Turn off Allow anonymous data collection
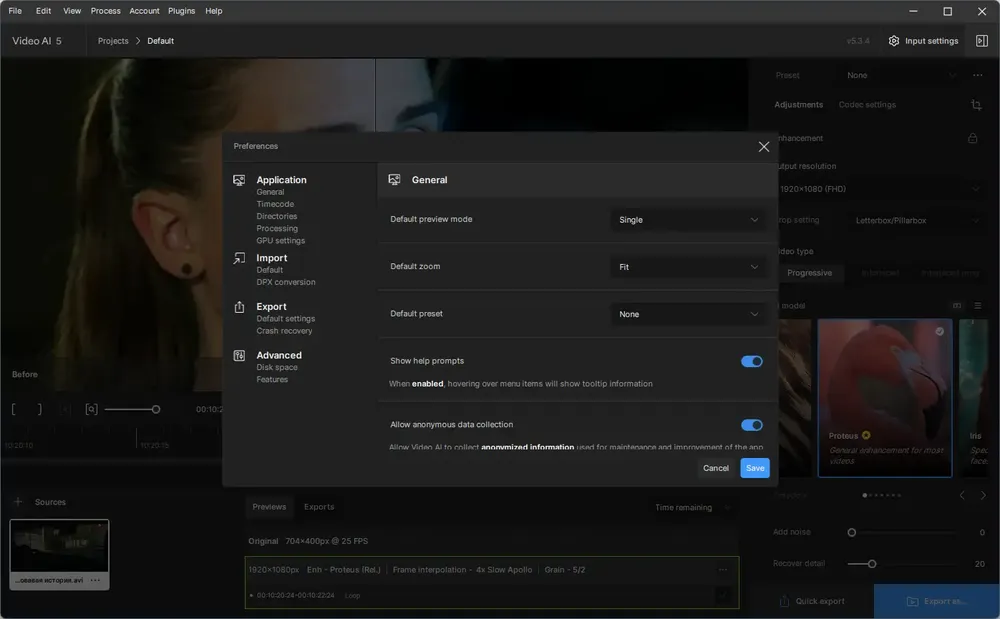This screenshot has width=1000, height=619. 751,425
